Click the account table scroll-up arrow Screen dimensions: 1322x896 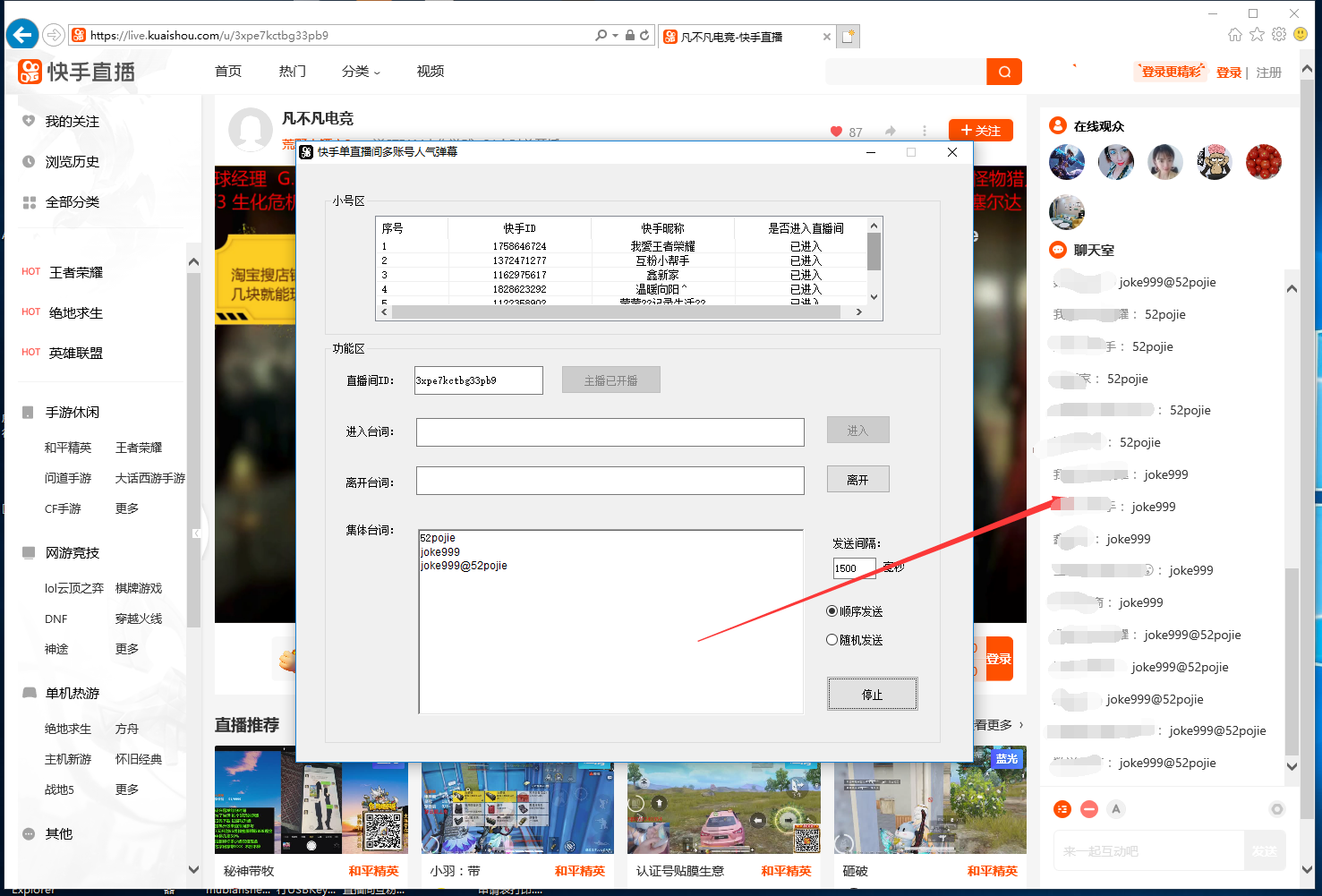coord(874,225)
